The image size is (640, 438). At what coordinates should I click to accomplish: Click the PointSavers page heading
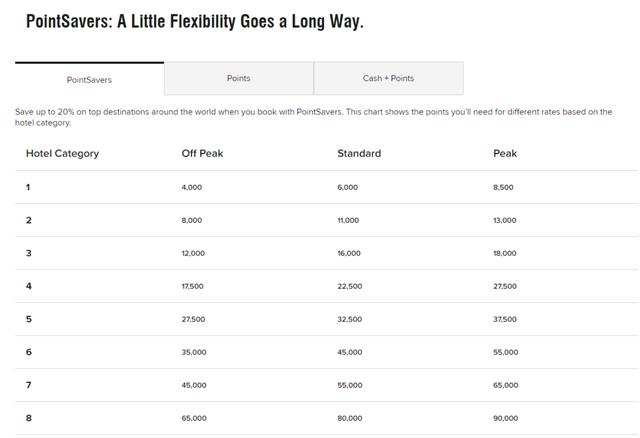pyautogui.click(x=195, y=22)
